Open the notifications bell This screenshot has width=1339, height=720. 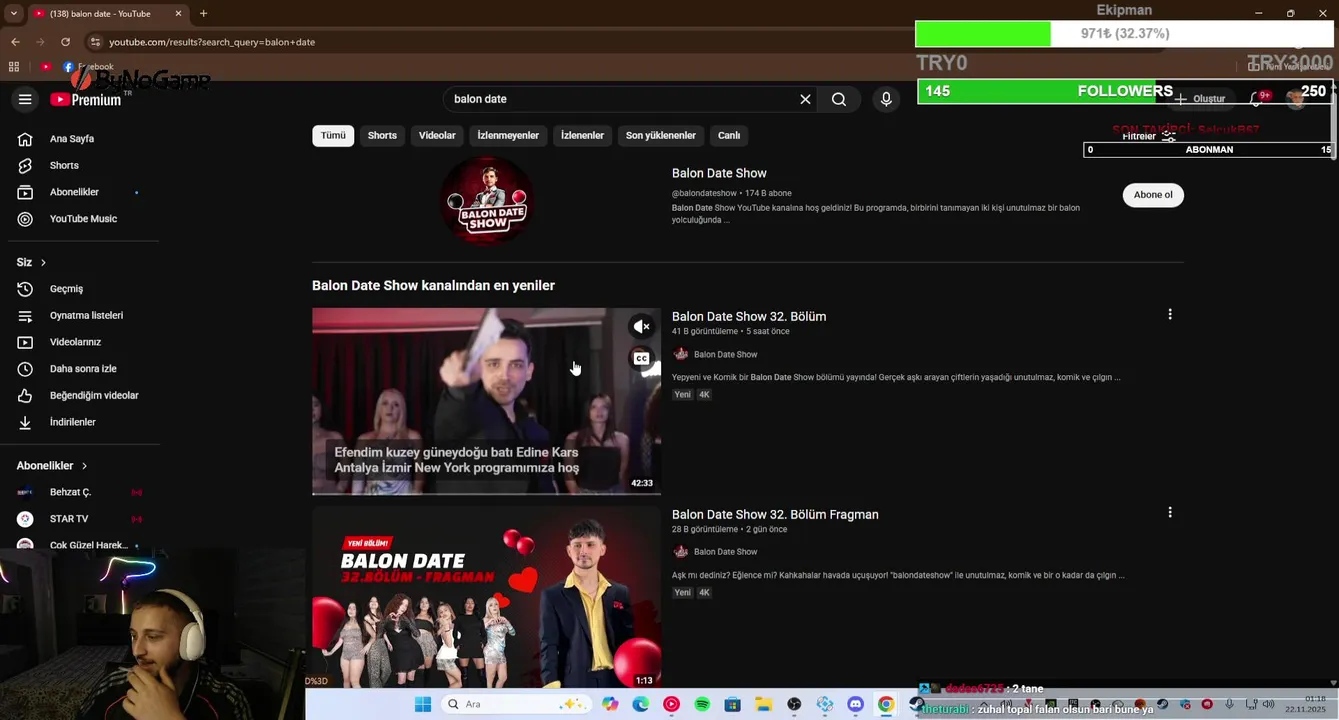point(1258,99)
